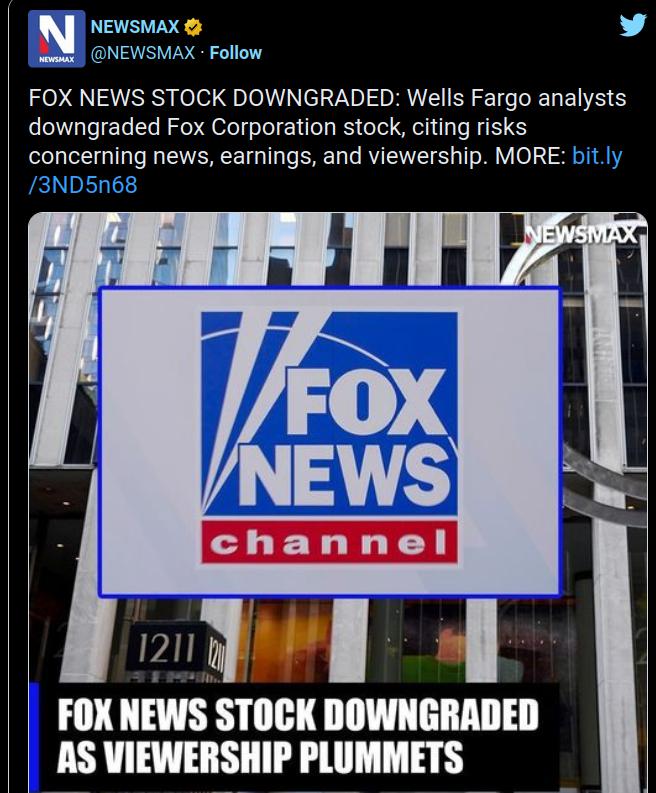The width and height of the screenshot is (656, 793).
Task: Click the '/3ND5n68' link continuation
Action: pyautogui.click(x=83, y=185)
